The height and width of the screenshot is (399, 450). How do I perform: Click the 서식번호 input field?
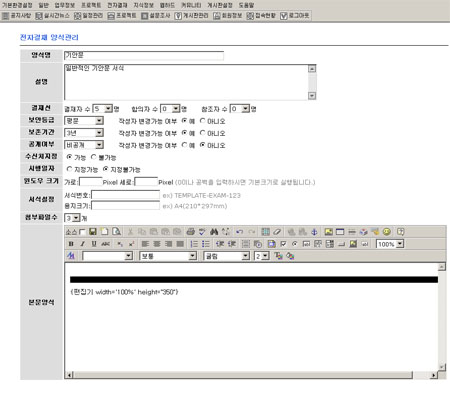(126, 195)
